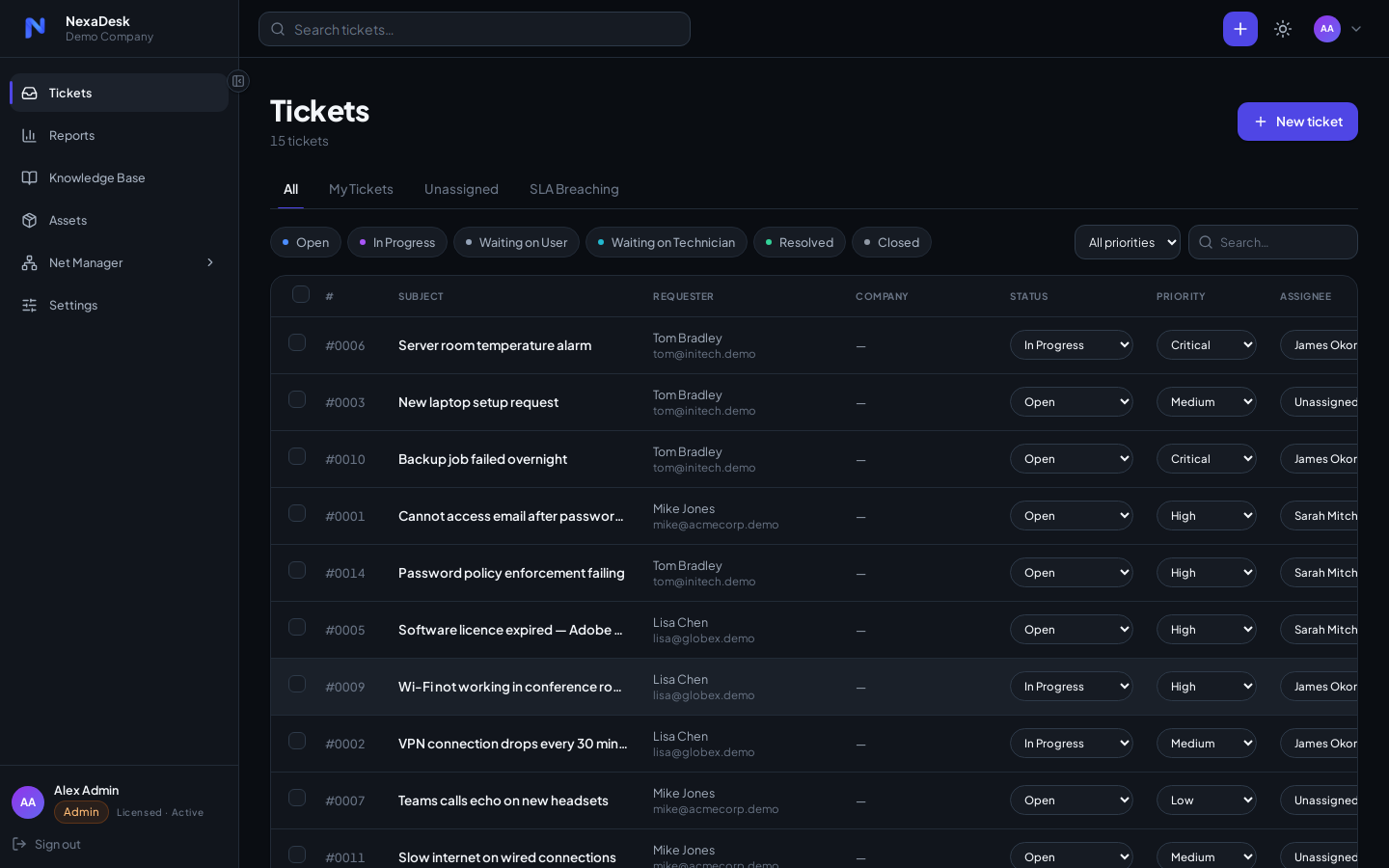
Task: Click the Sign out arrow icon
Action: (x=19, y=844)
